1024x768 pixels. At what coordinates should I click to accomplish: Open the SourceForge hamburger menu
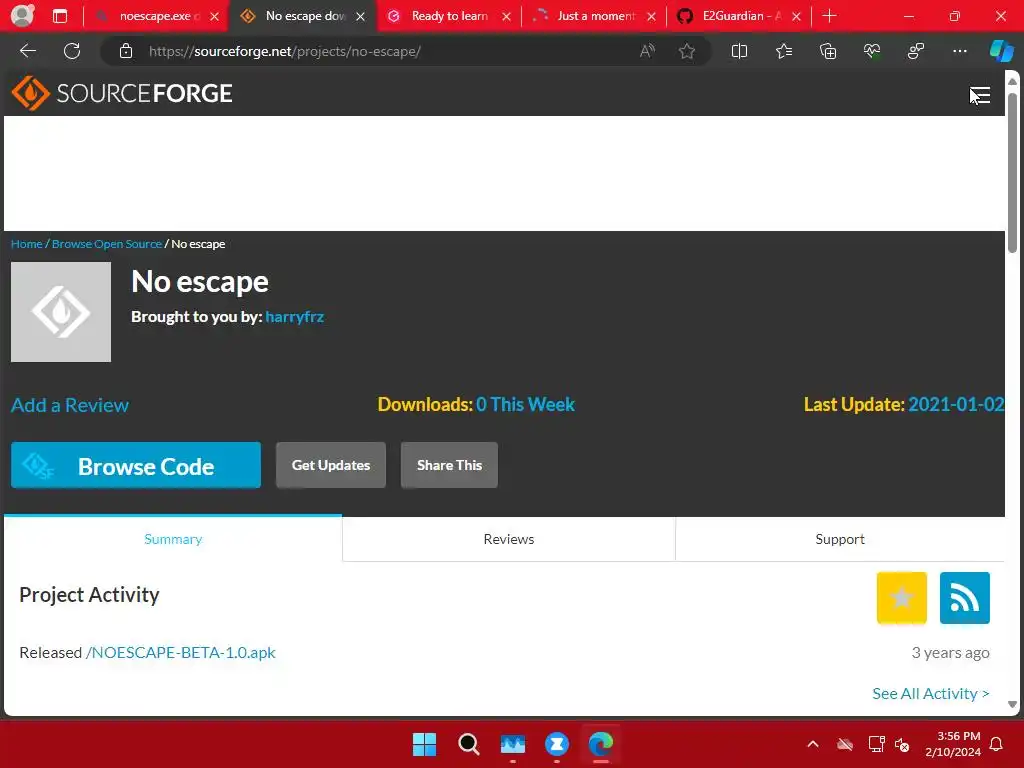[980, 95]
